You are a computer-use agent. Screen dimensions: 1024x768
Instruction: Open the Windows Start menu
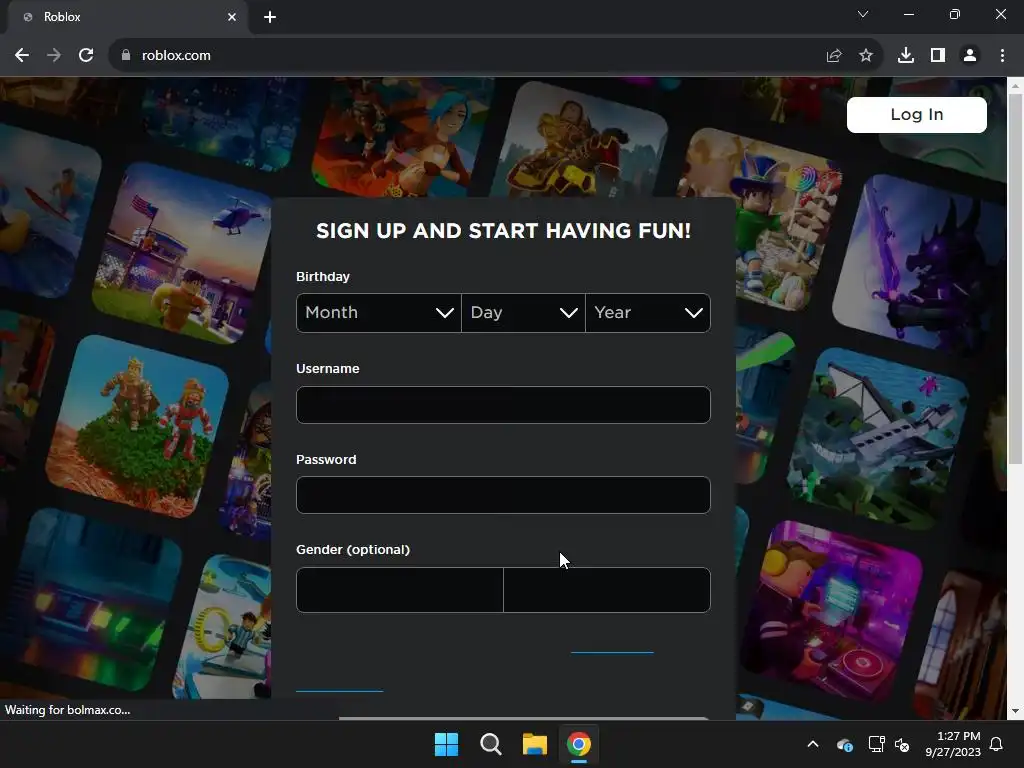tap(447, 744)
